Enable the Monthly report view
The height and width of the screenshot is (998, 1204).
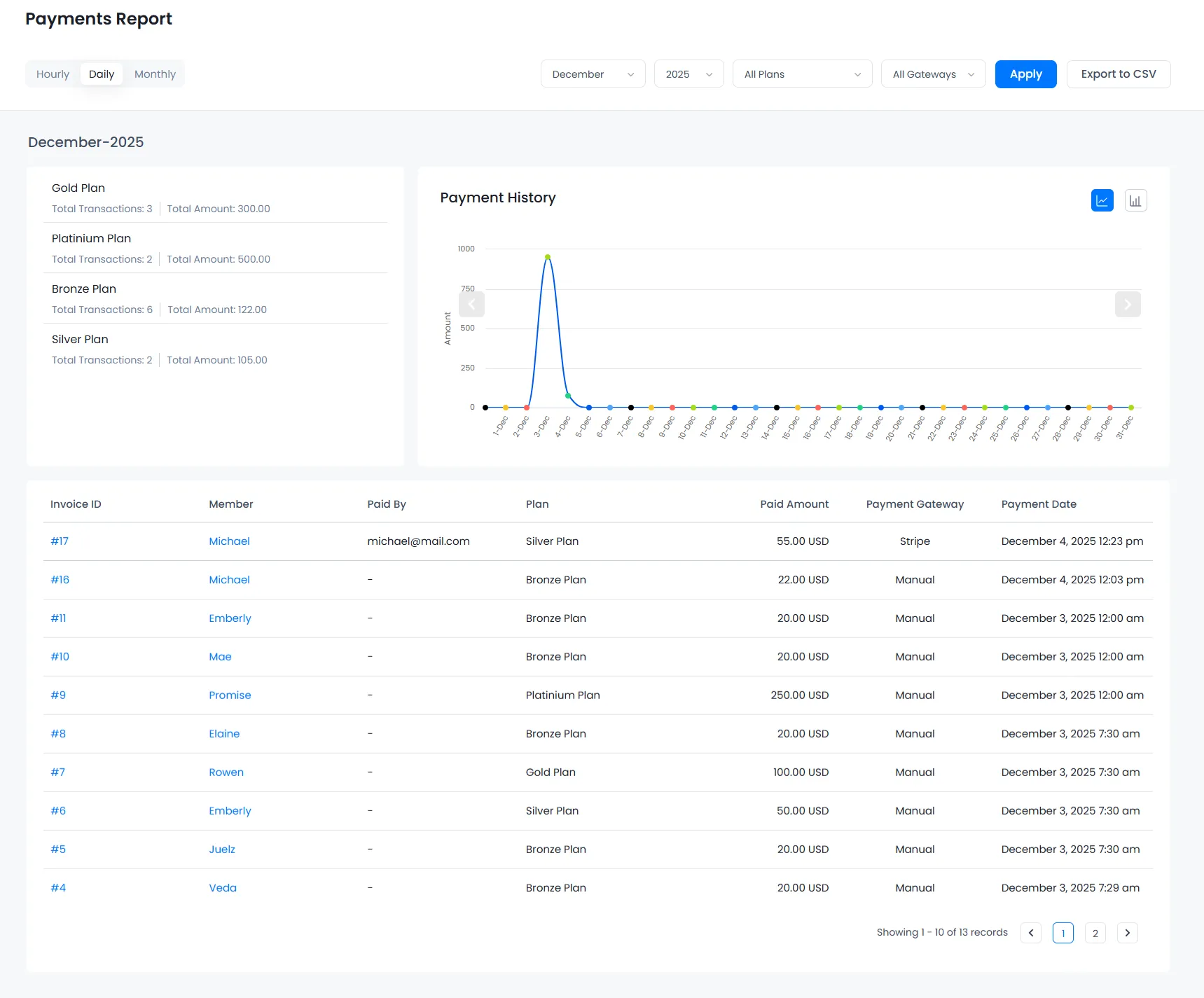pos(155,74)
